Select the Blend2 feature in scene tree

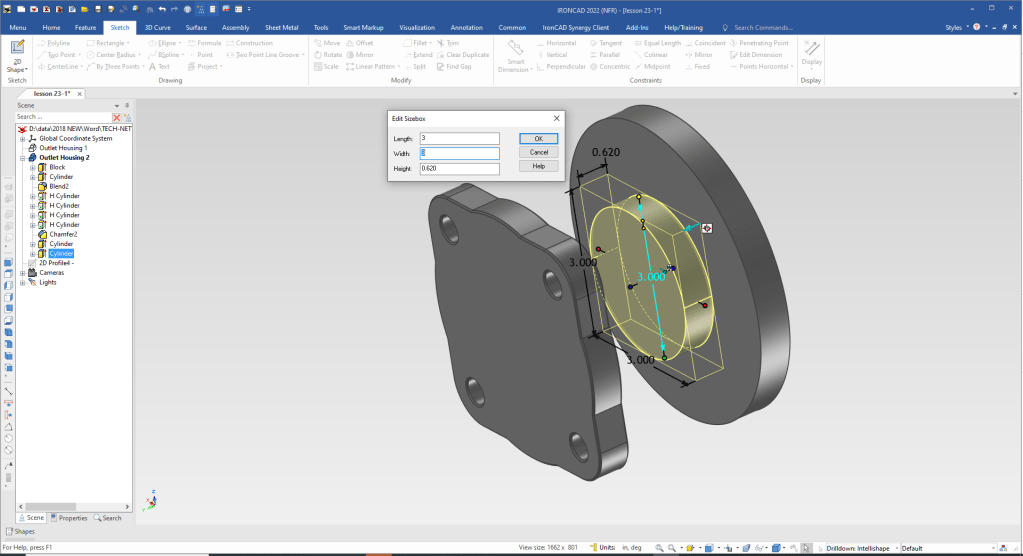[x=58, y=186]
